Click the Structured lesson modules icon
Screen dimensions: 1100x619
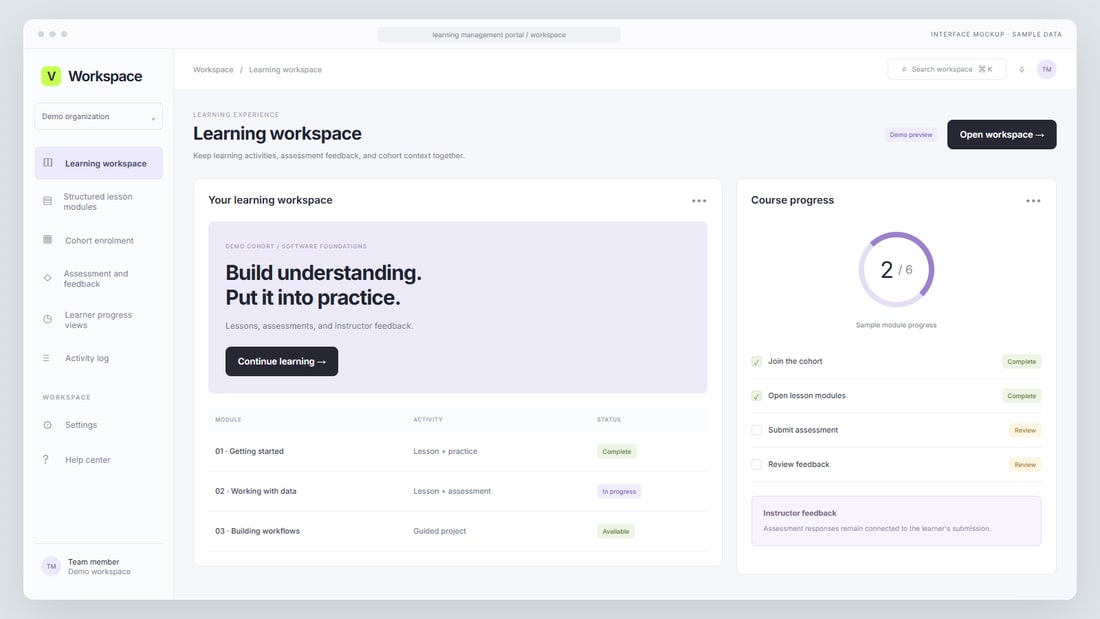(x=48, y=201)
